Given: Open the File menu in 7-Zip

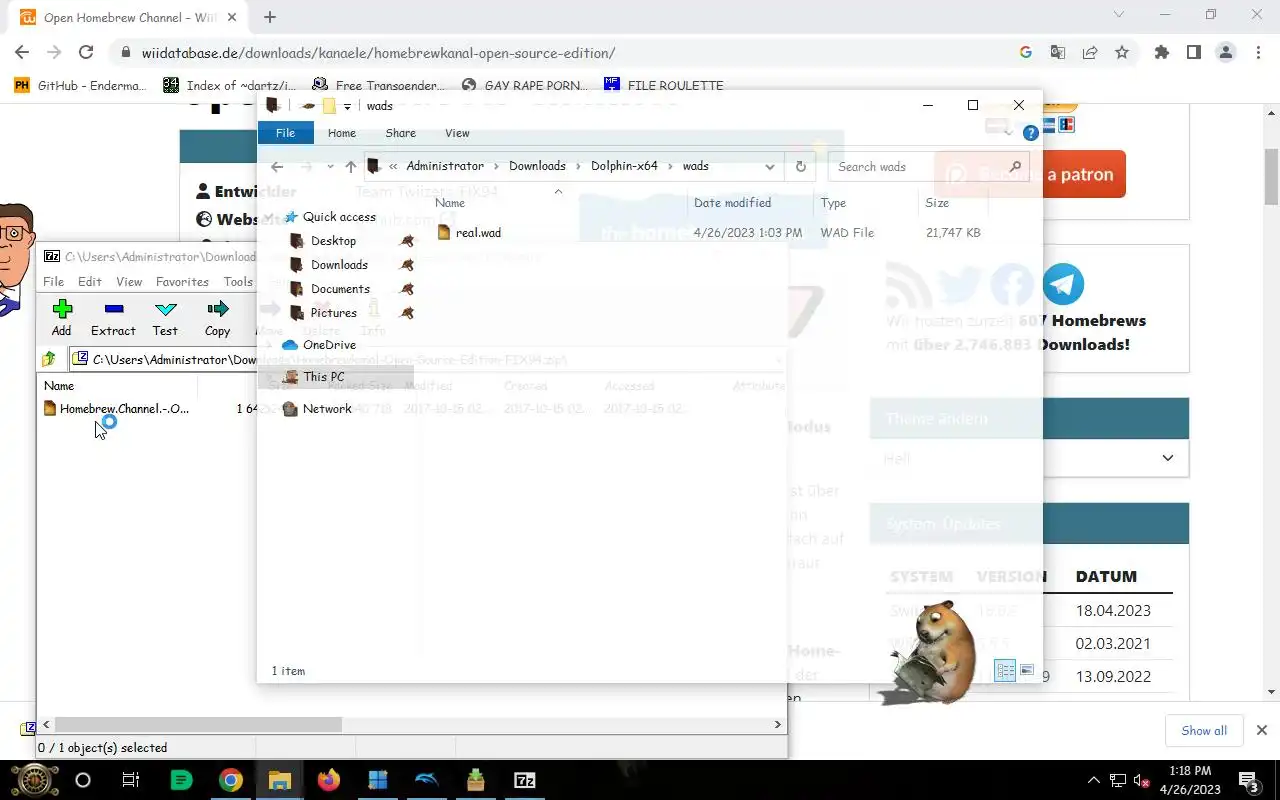Looking at the screenshot, I should click(53, 282).
